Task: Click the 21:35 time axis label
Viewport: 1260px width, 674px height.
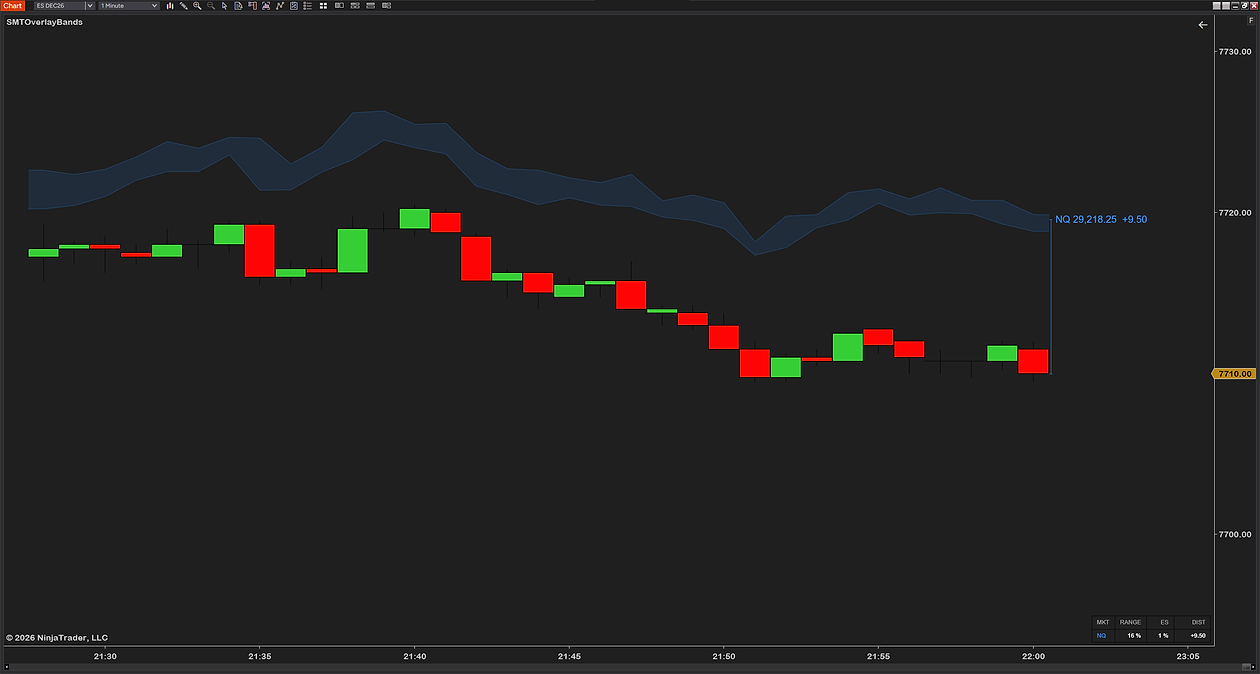Action: [260, 656]
